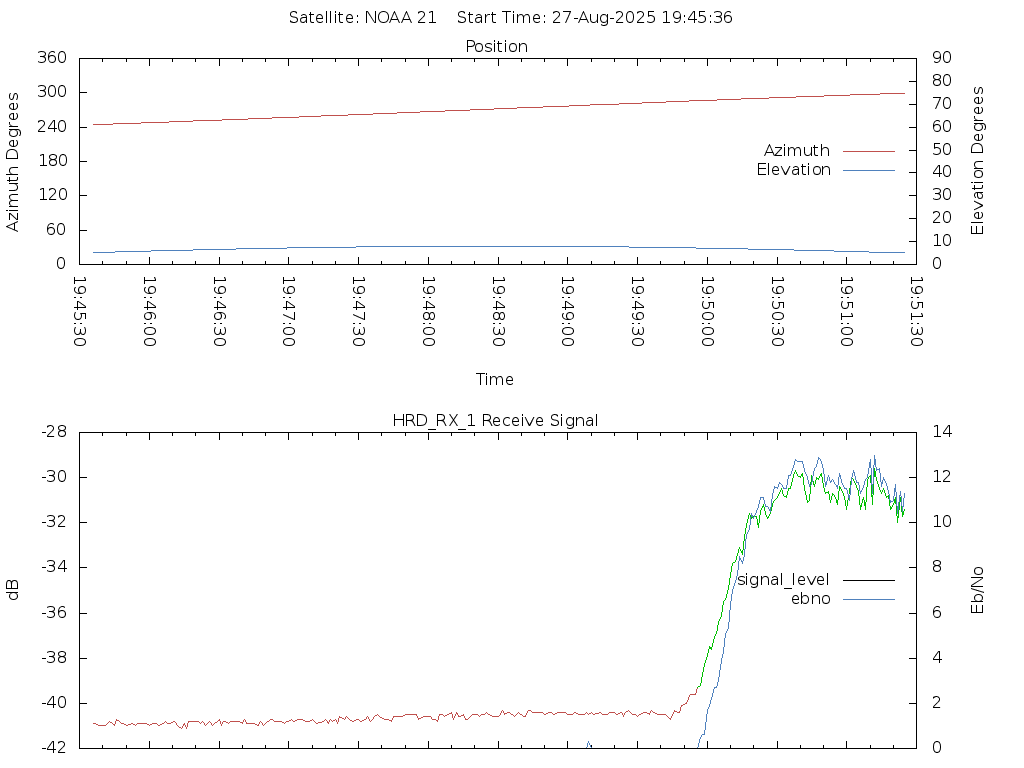Viewport: 1024px width, 768px height.
Task: Click the "Satellite: NOAA 21" header text
Action: [x=362, y=18]
